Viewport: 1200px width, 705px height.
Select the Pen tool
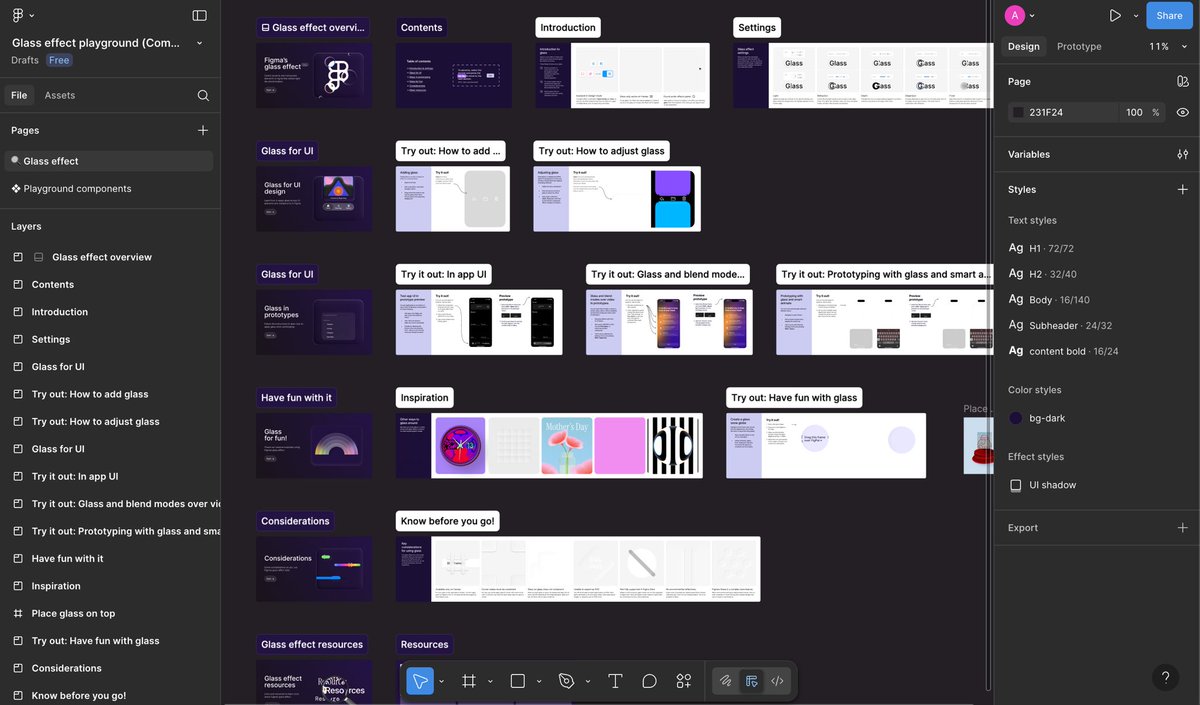click(x=566, y=681)
